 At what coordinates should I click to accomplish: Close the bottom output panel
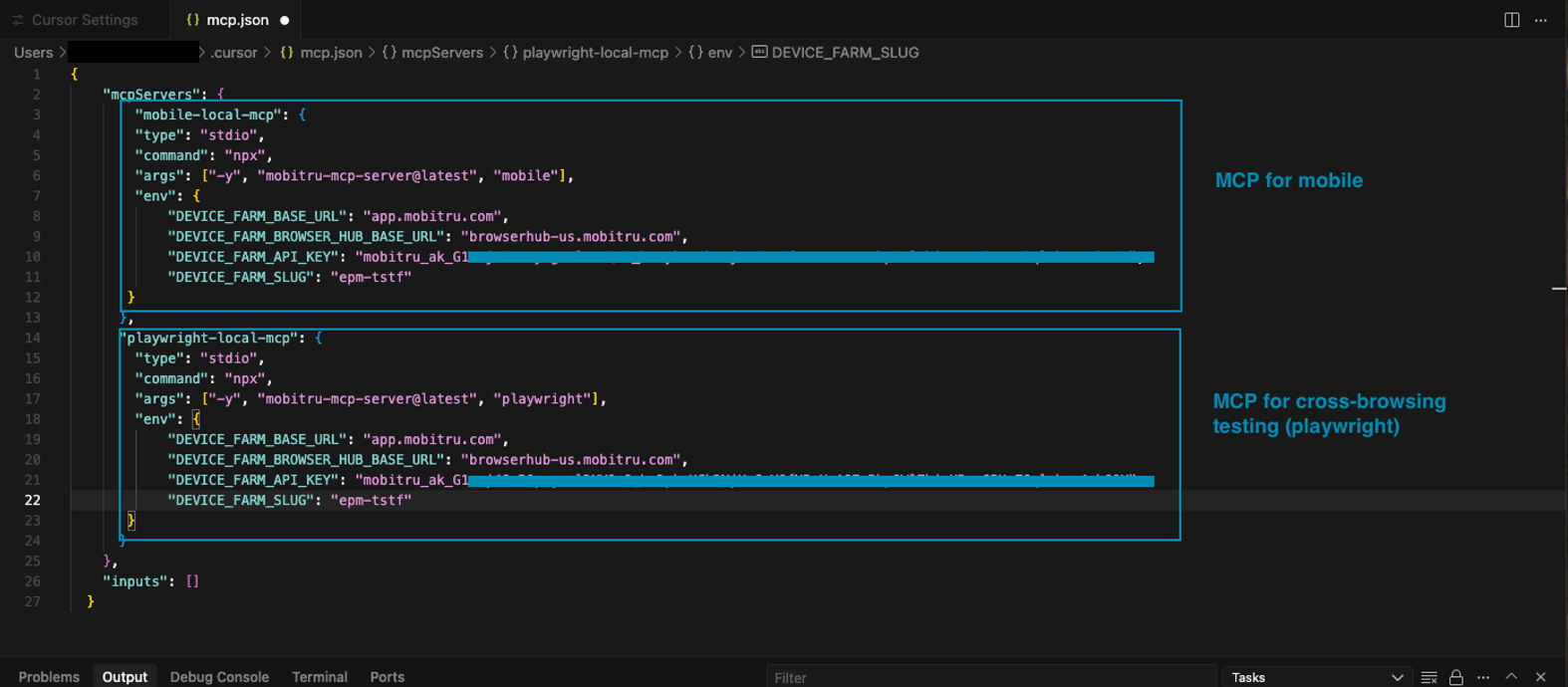point(1540,677)
